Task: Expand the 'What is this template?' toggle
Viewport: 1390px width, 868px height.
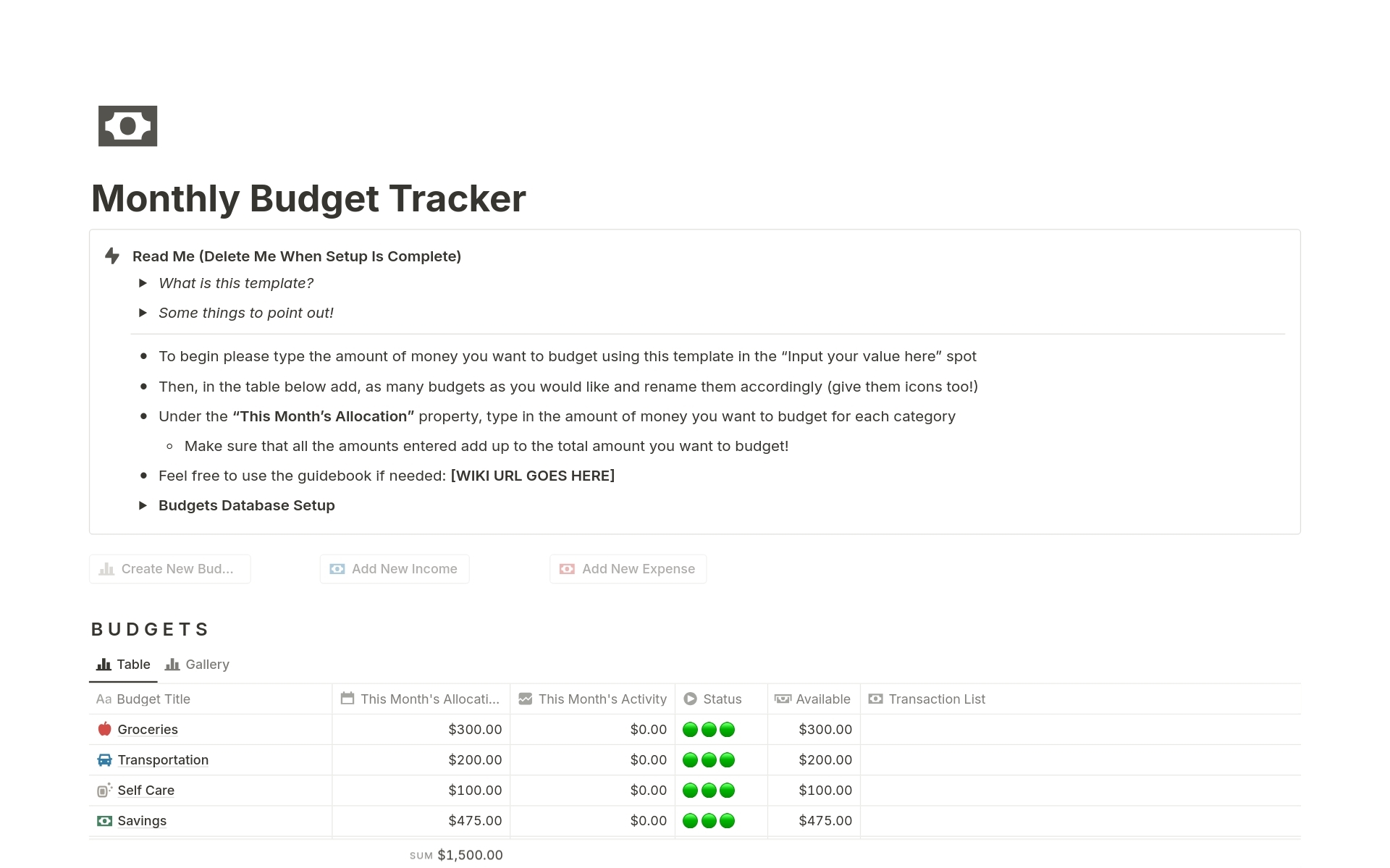Action: click(x=143, y=283)
